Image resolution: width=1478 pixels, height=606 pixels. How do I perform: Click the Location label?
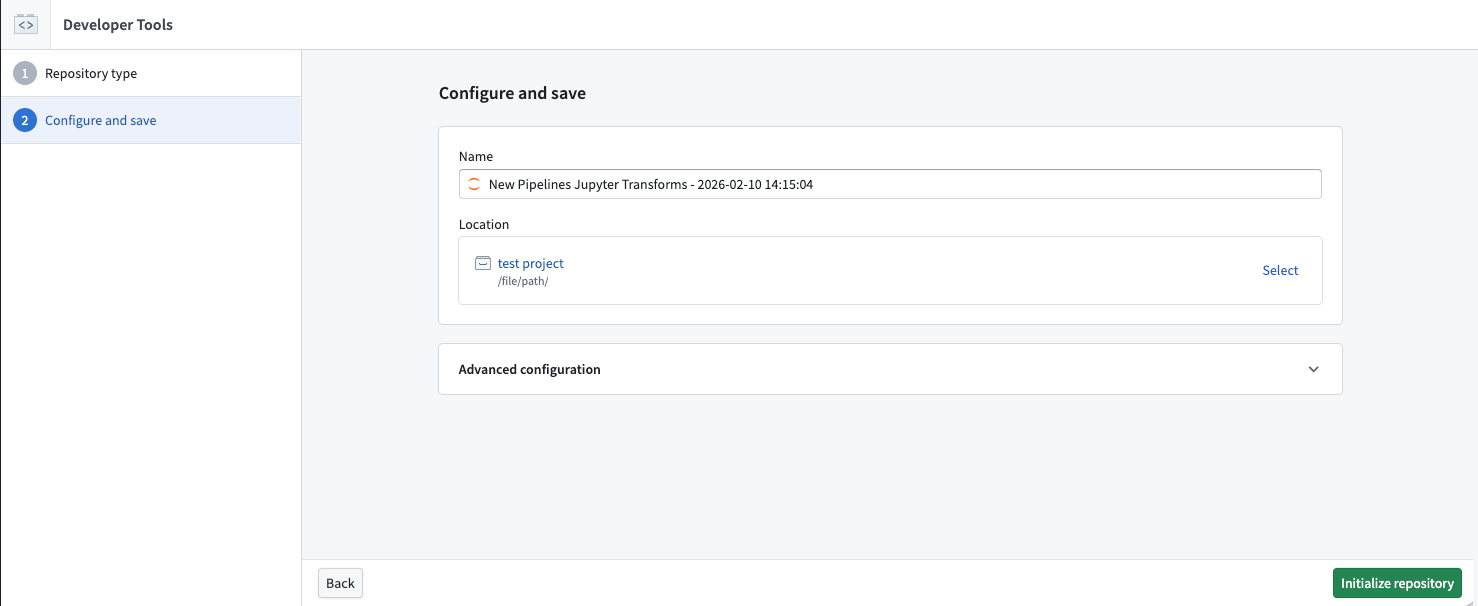[484, 224]
